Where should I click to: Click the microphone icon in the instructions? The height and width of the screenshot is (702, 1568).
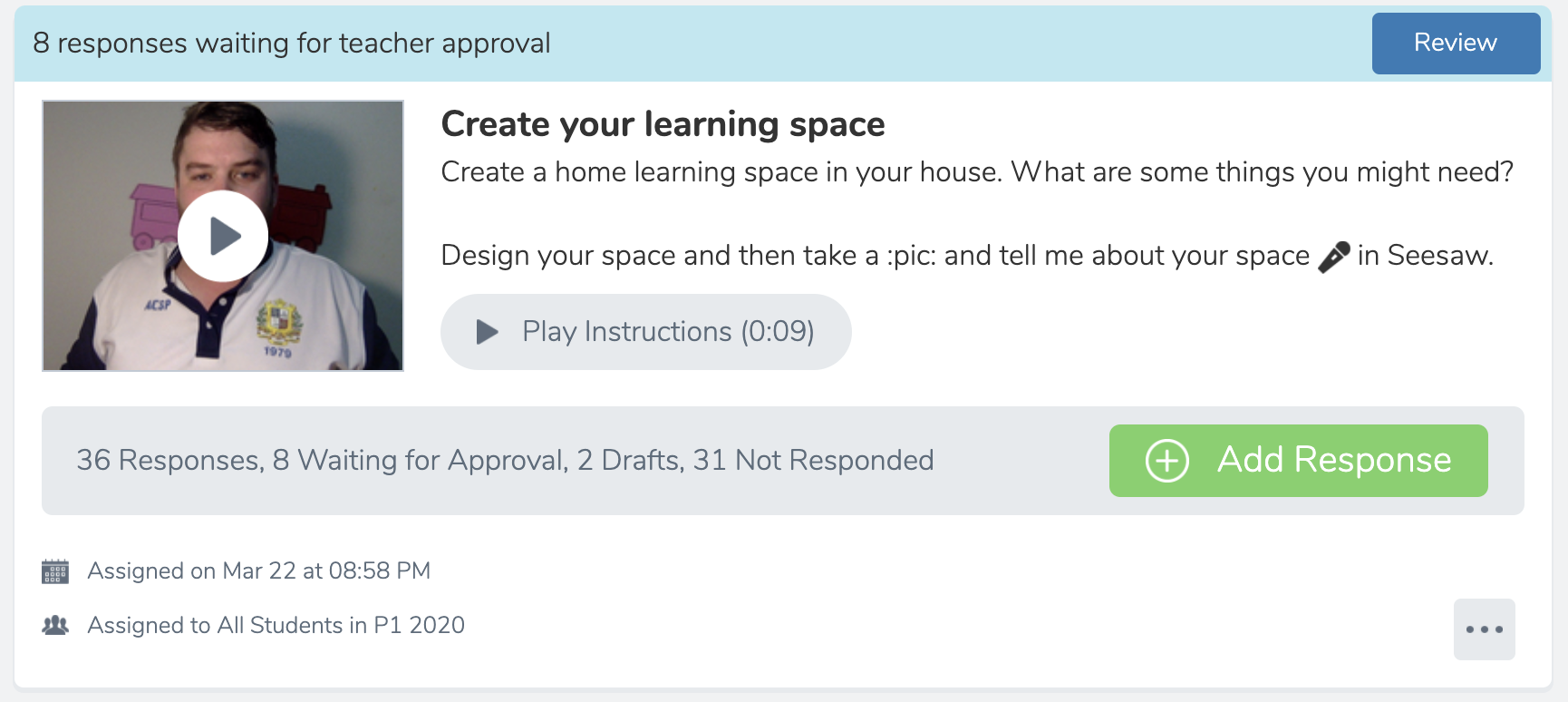pos(1333,257)
